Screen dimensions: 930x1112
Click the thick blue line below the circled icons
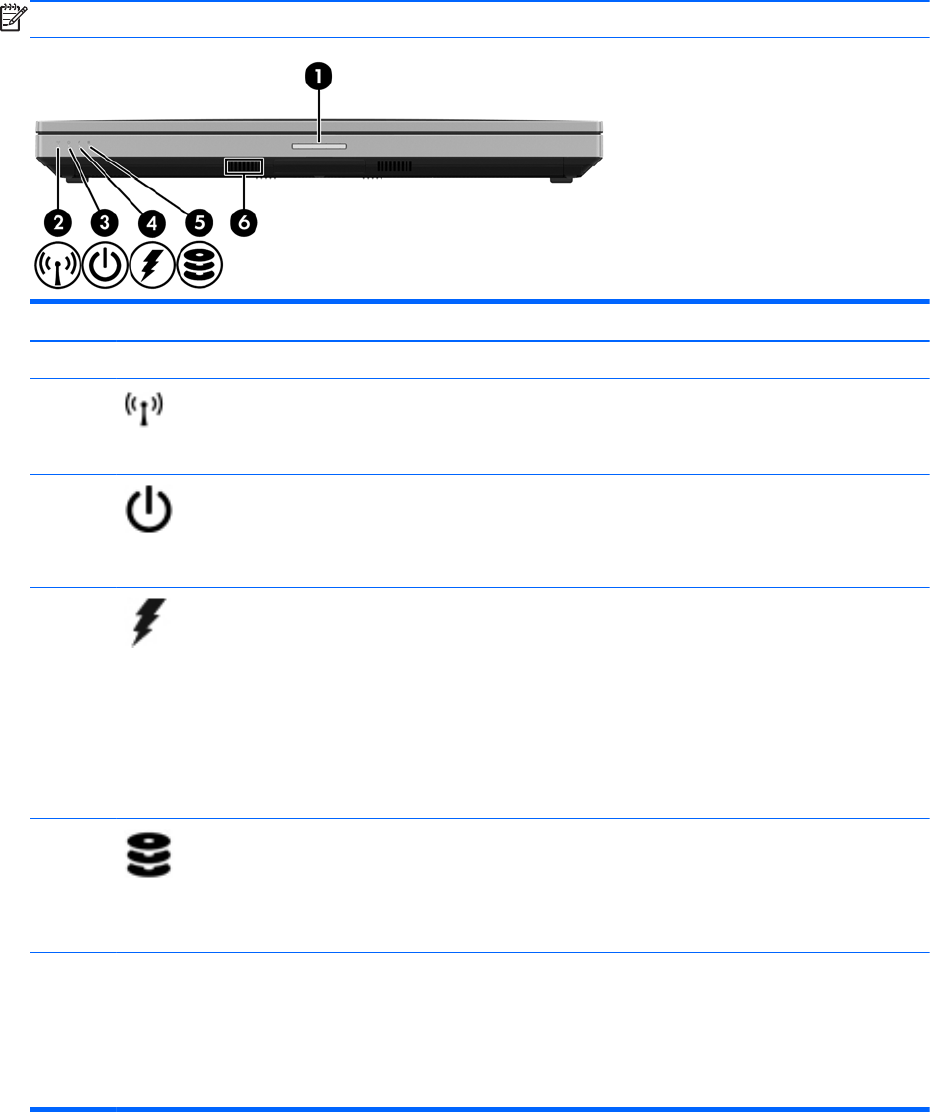pyautogui.click(x=480, y=301)
